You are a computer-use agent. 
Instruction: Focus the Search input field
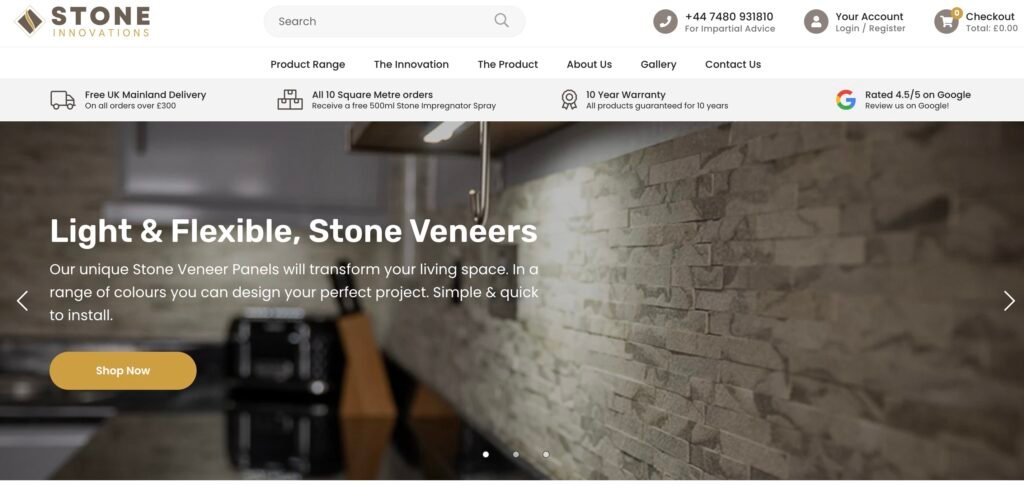coord(394,21)
